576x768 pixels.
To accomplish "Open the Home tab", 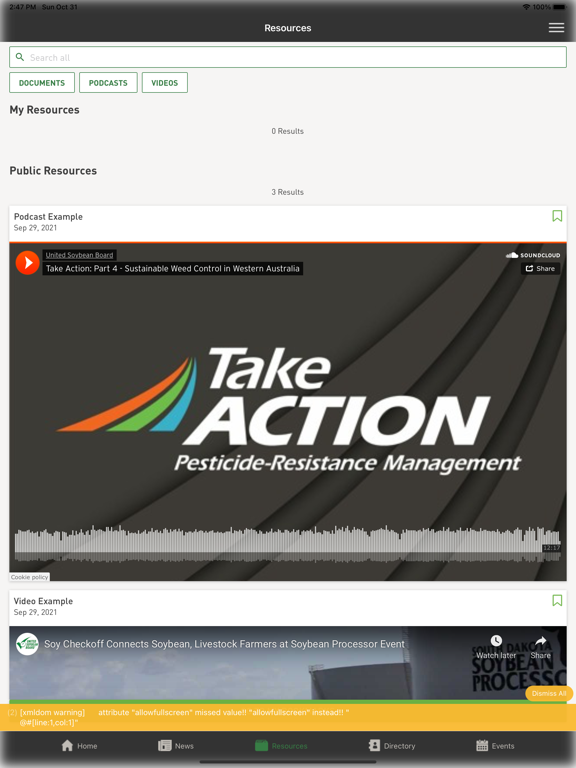I will 79,745.
